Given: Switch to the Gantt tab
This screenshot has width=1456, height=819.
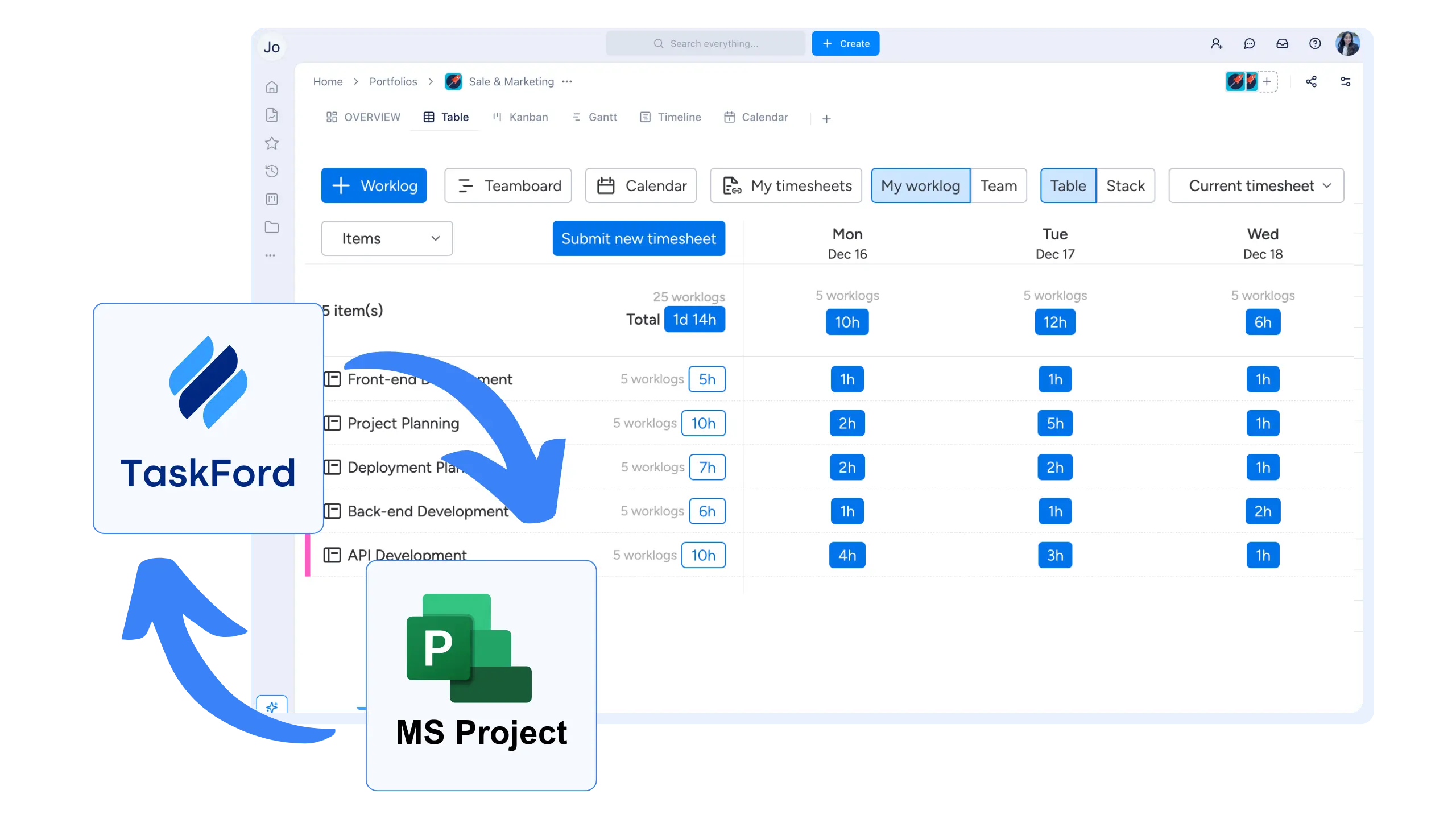Looking at the screenshot, I should click(x=594, y=117).
